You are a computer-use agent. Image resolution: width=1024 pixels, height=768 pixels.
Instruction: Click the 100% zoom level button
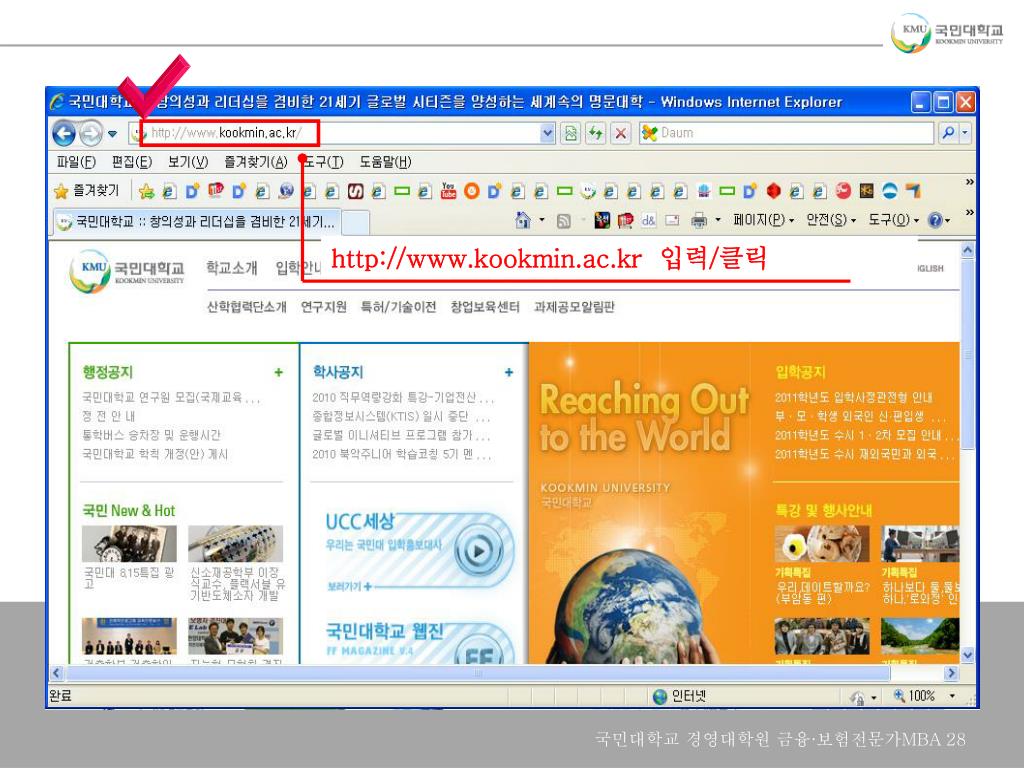(x=915, y=696)
